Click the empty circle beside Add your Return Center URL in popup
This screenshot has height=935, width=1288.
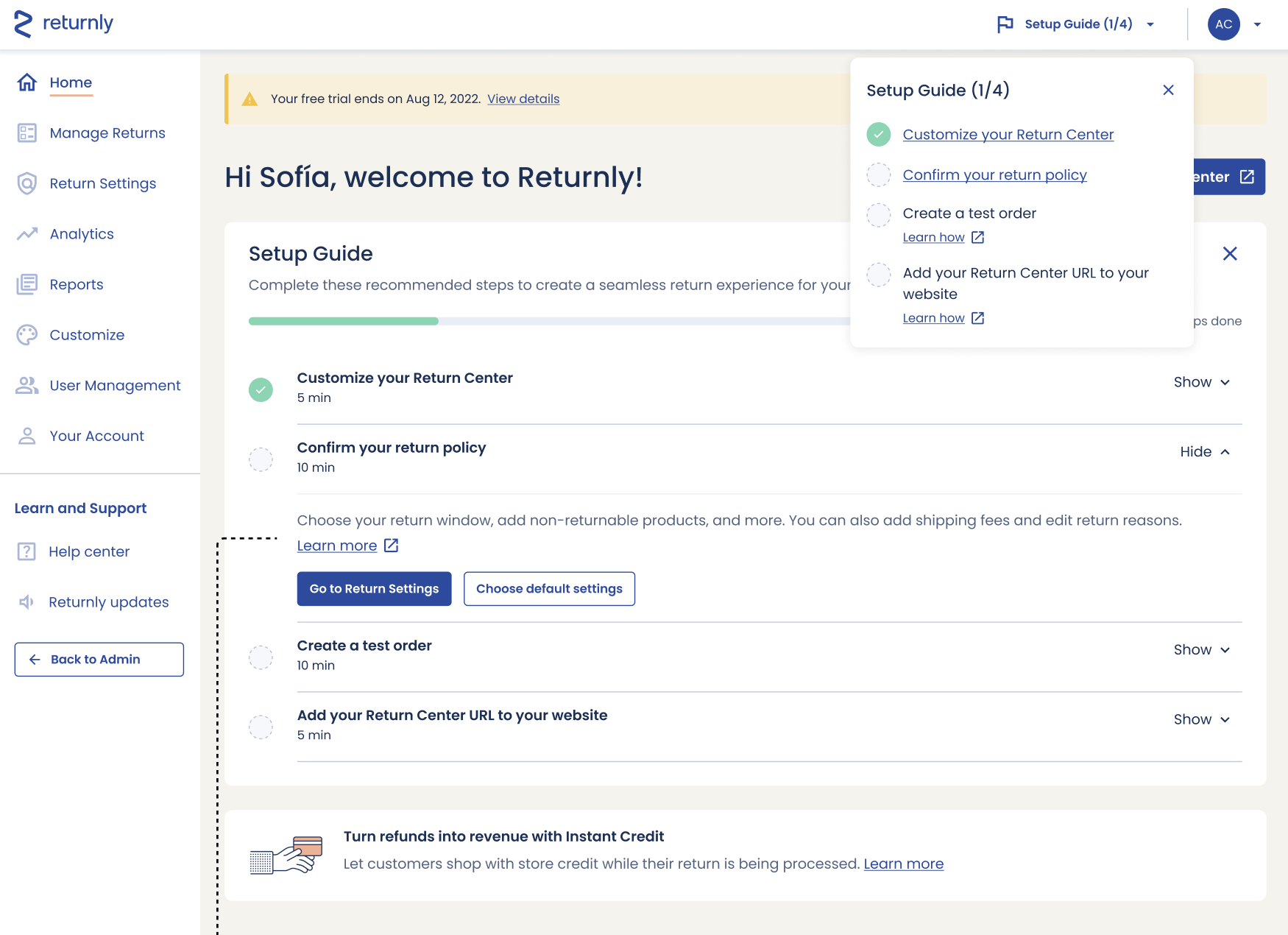tap(879, 275)
